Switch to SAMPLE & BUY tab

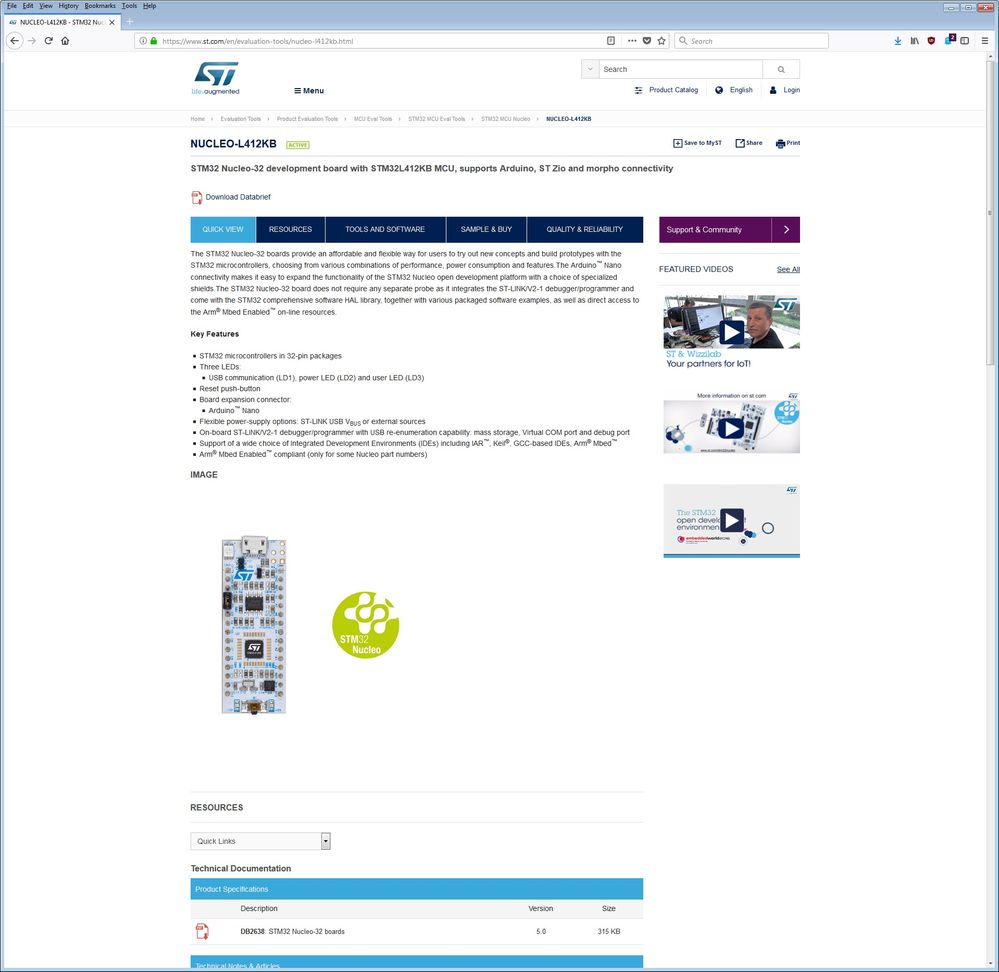pos(486,229)
